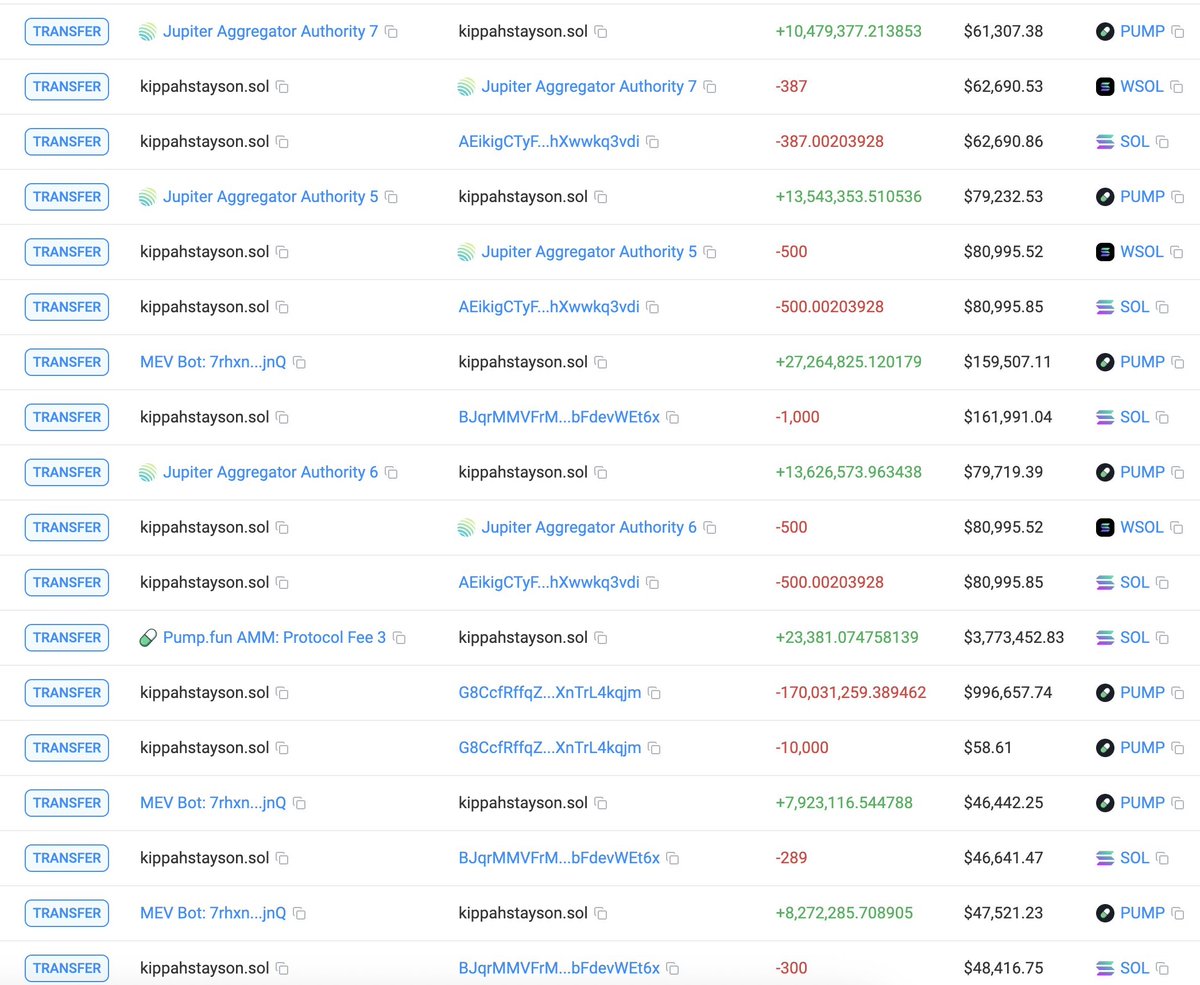Click Jupiter logo beside sender Authority 5 in $79,232.53 row

point(148,197)
